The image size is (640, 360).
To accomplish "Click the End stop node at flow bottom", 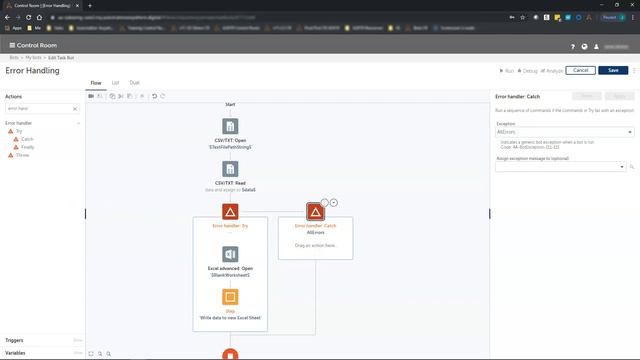I will click(230, 354).
